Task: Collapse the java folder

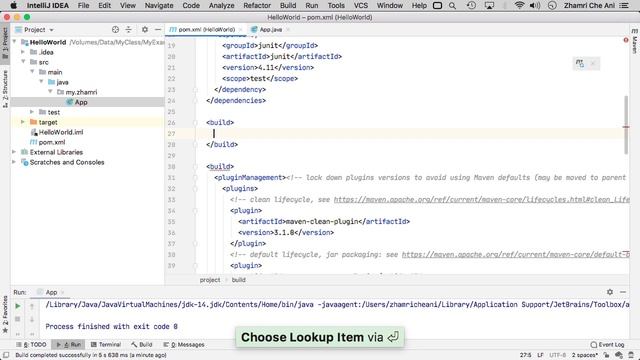Action: [41, 82]
